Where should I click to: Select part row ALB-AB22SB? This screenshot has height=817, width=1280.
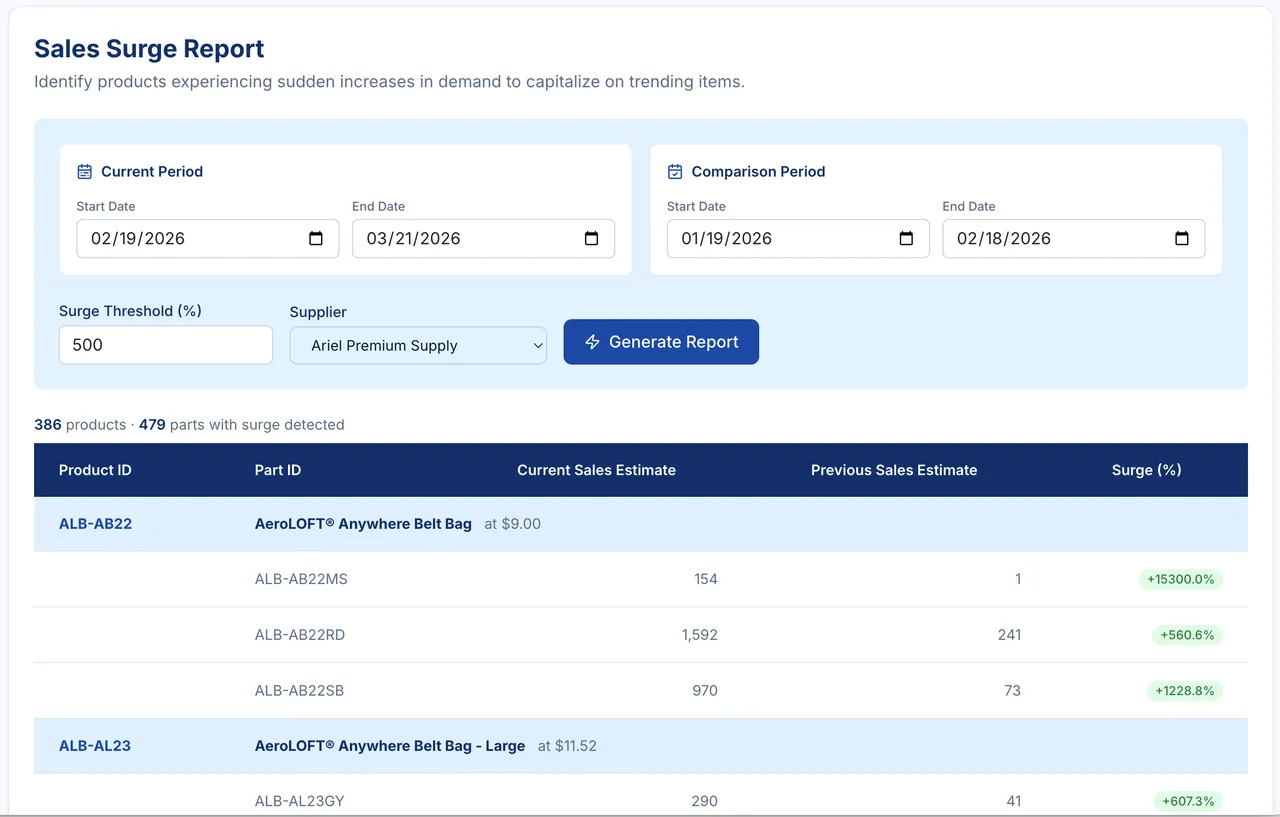(x=641, y=691)
